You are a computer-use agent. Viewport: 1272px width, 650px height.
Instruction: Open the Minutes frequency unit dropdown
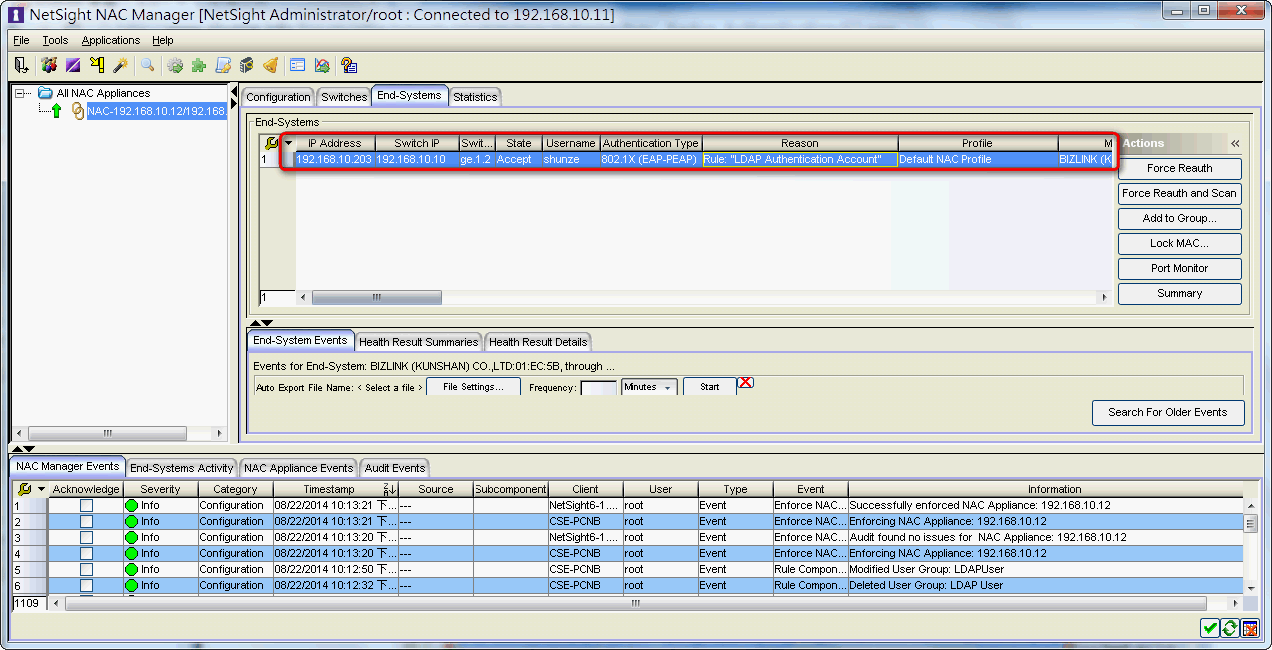[649, 387]
